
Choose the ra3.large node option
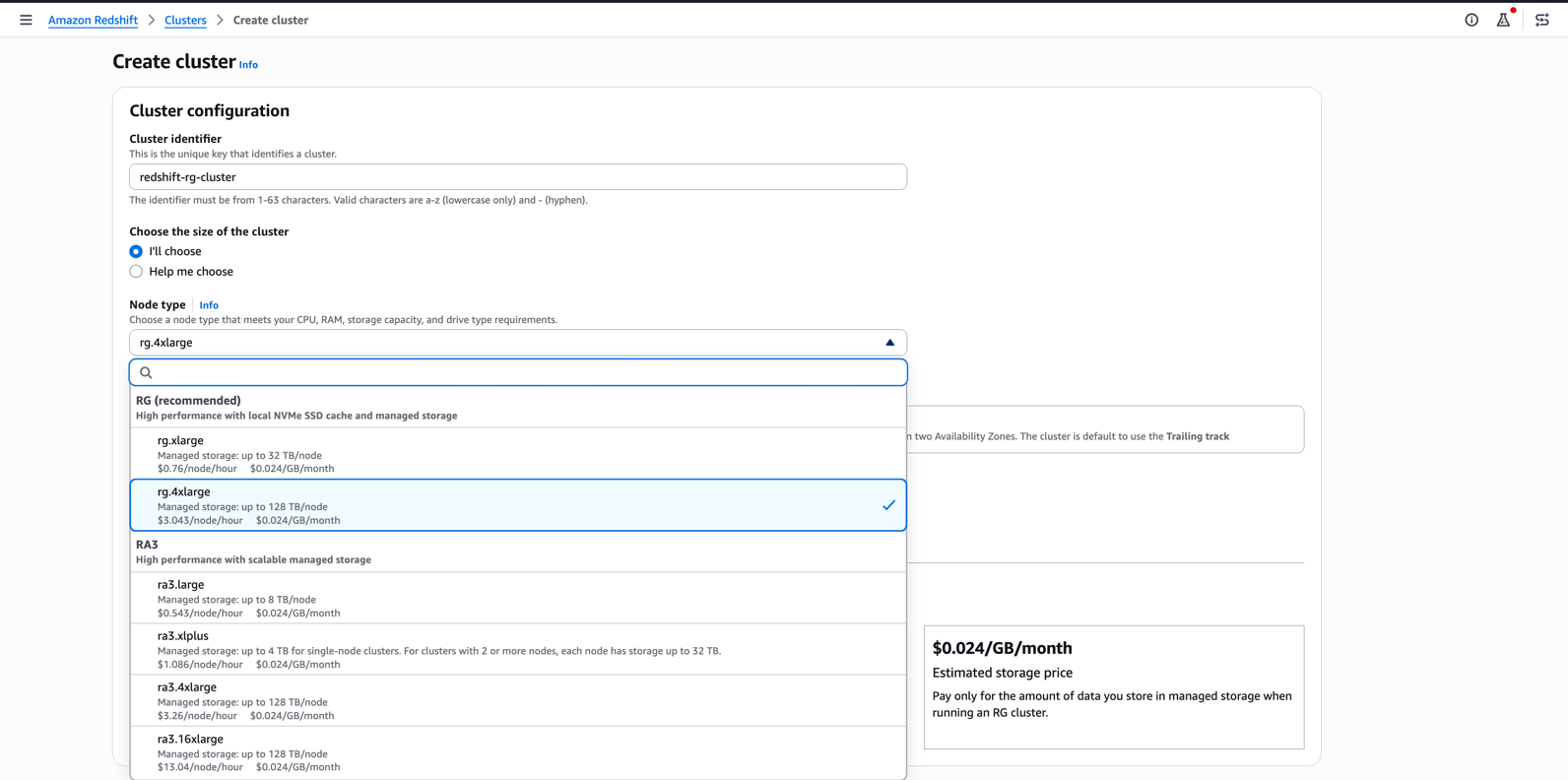click(x=518, y=598)
